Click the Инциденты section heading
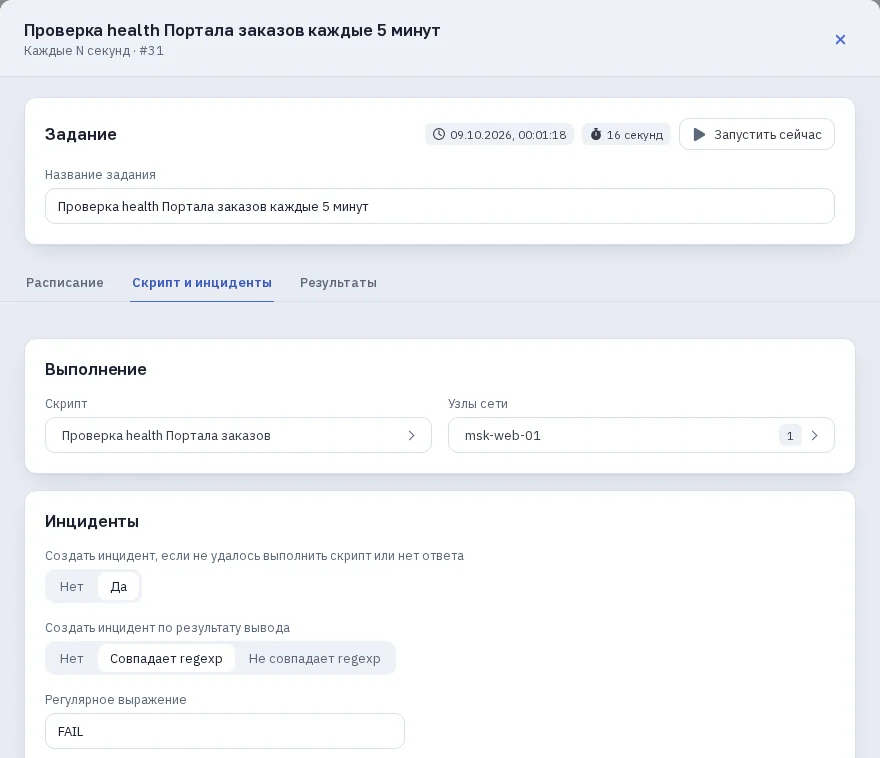The height and width of the screenshot is (758, 880). [92, 521]
